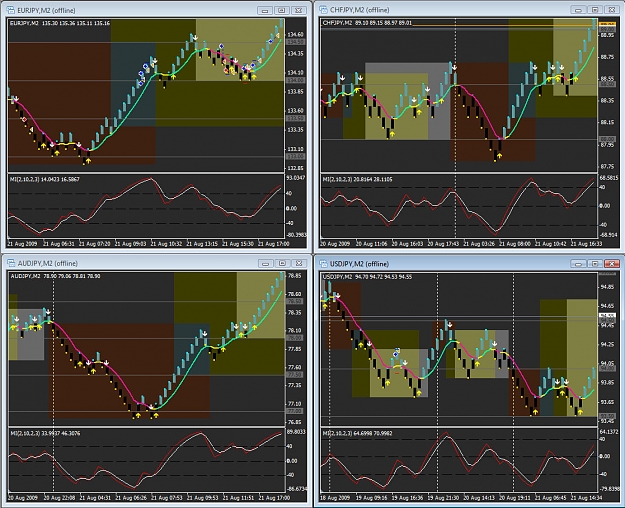Click price level 94.85 on USDJPY axis
Viewport: 625px width, 508px height.
[x=608, y=287]
